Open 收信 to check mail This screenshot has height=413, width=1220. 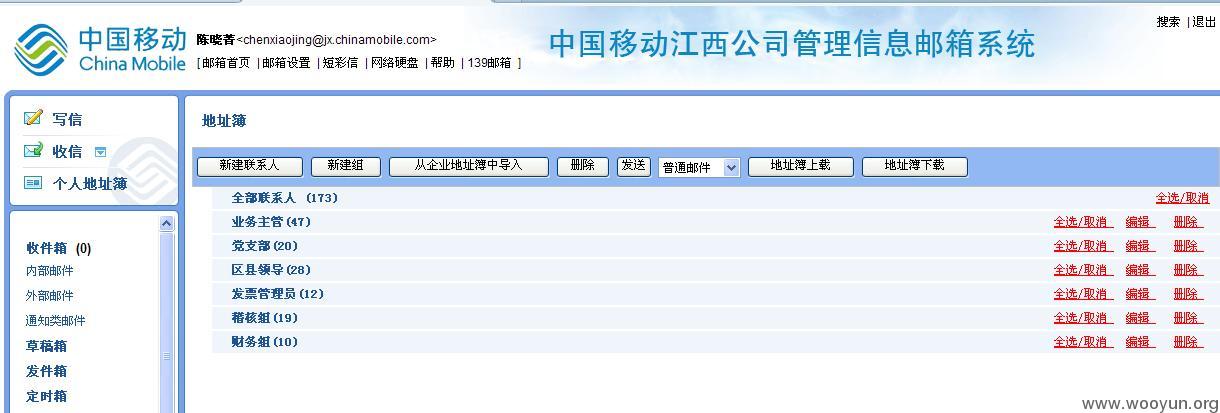(x=67, y=151)
